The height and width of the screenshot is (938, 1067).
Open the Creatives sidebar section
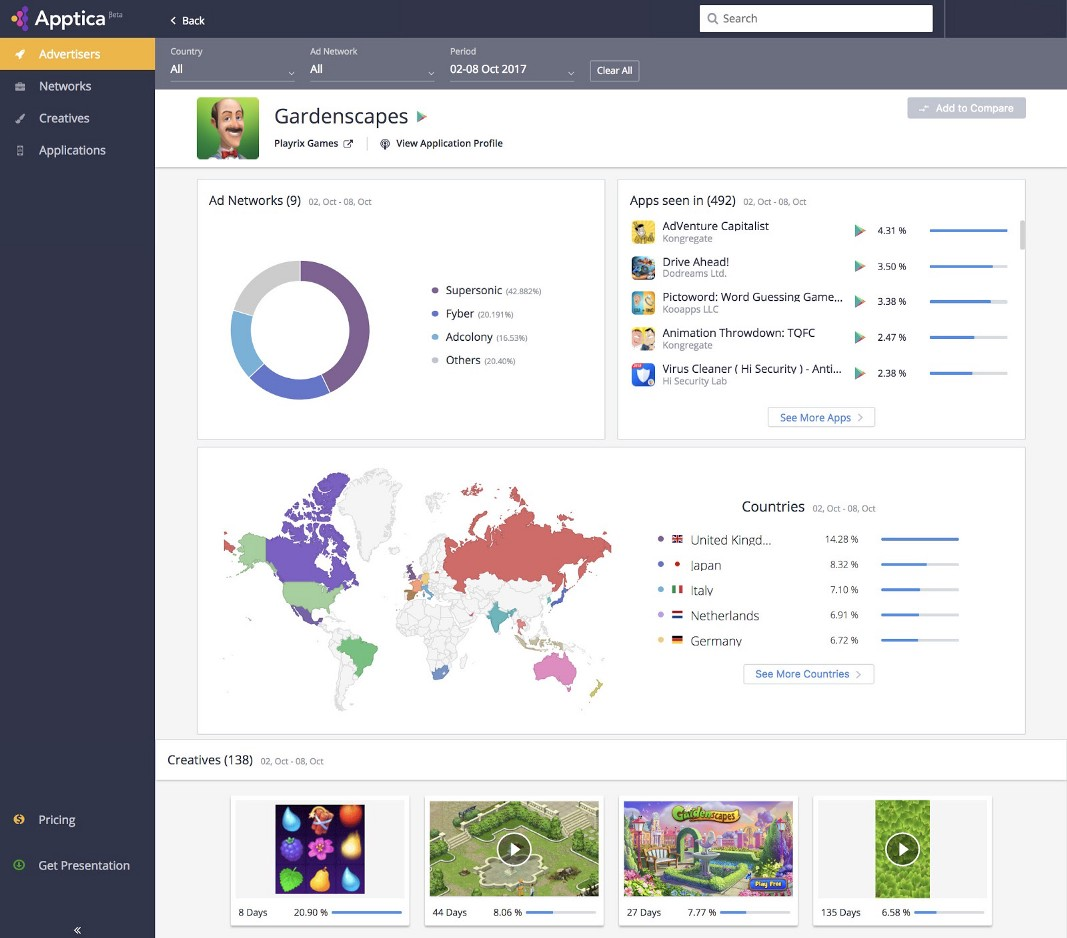pyautogui.click(x=64, y=119)
